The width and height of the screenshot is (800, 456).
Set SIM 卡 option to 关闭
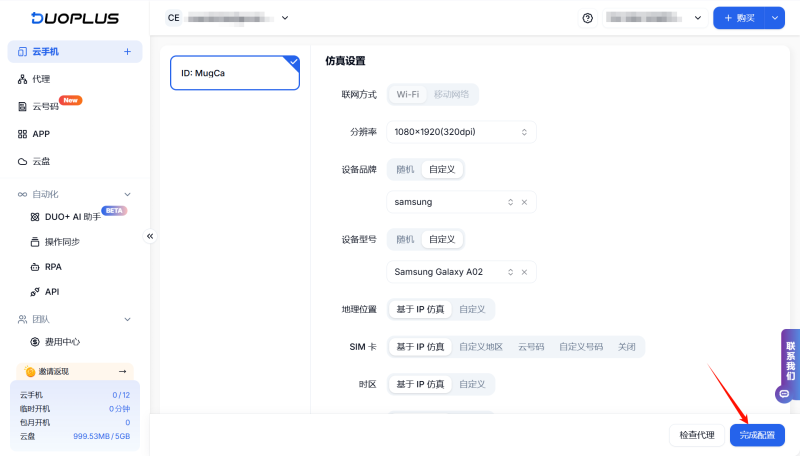tap(627, 347)
